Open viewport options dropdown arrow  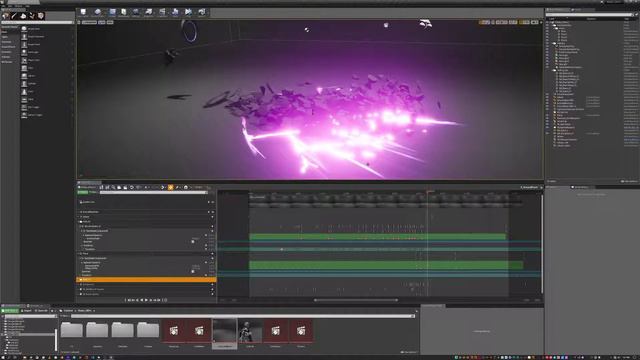pyautogui.click(x=79, y=22)
